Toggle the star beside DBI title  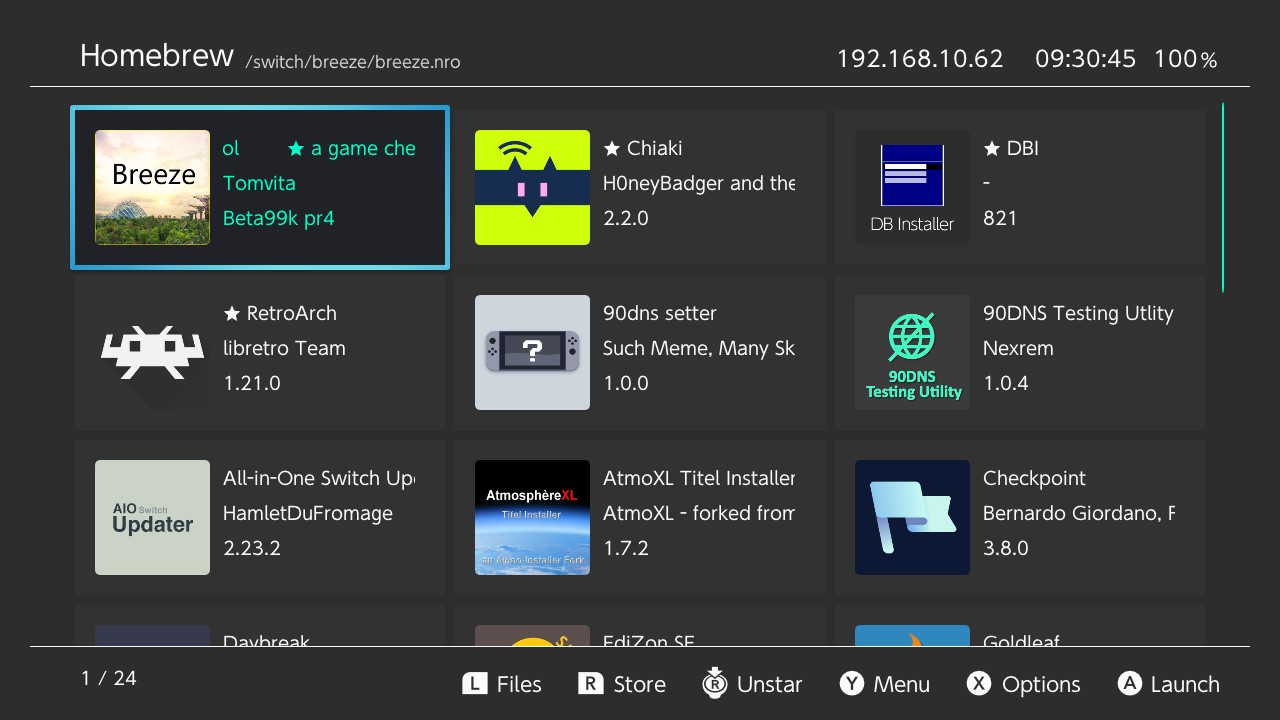coord(992,149)
